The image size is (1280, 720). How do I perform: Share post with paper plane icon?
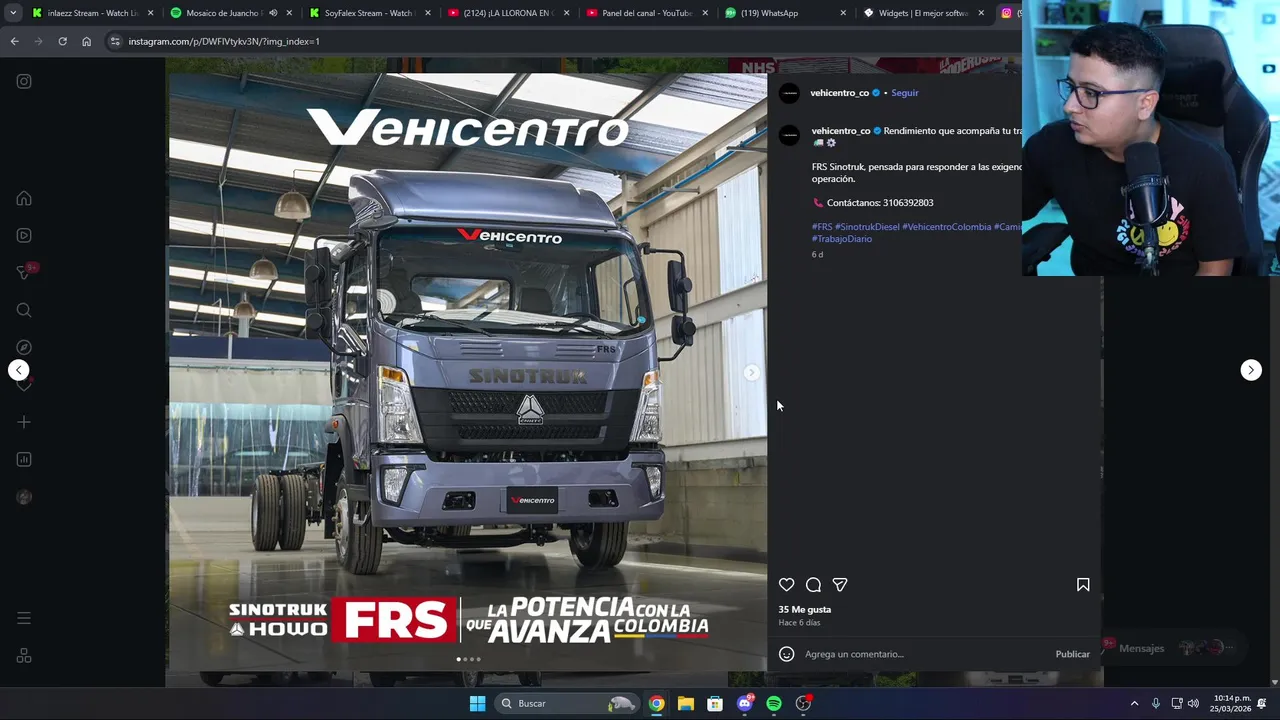pyautogui.click(x=840, y=585)
